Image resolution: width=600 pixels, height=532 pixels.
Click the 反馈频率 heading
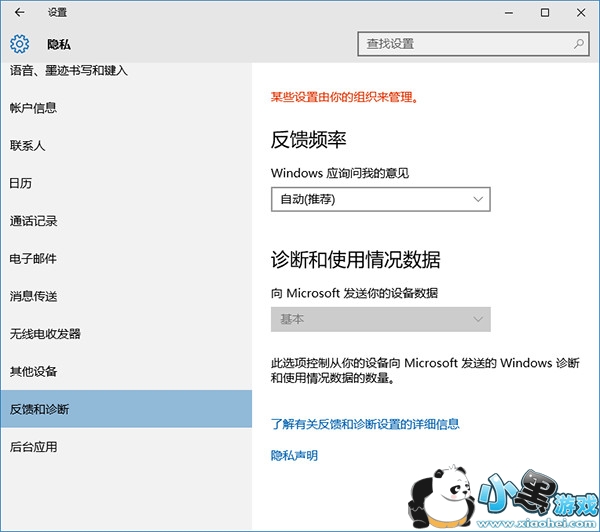308,140
